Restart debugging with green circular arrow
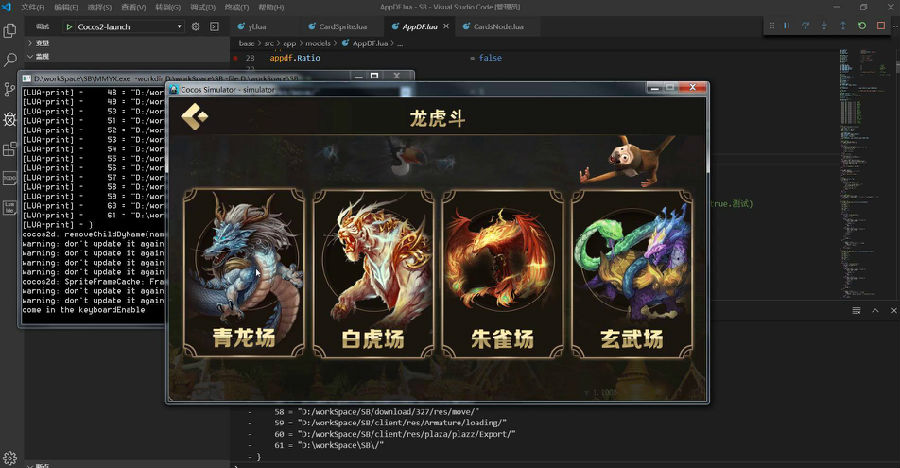 point(862,26)
